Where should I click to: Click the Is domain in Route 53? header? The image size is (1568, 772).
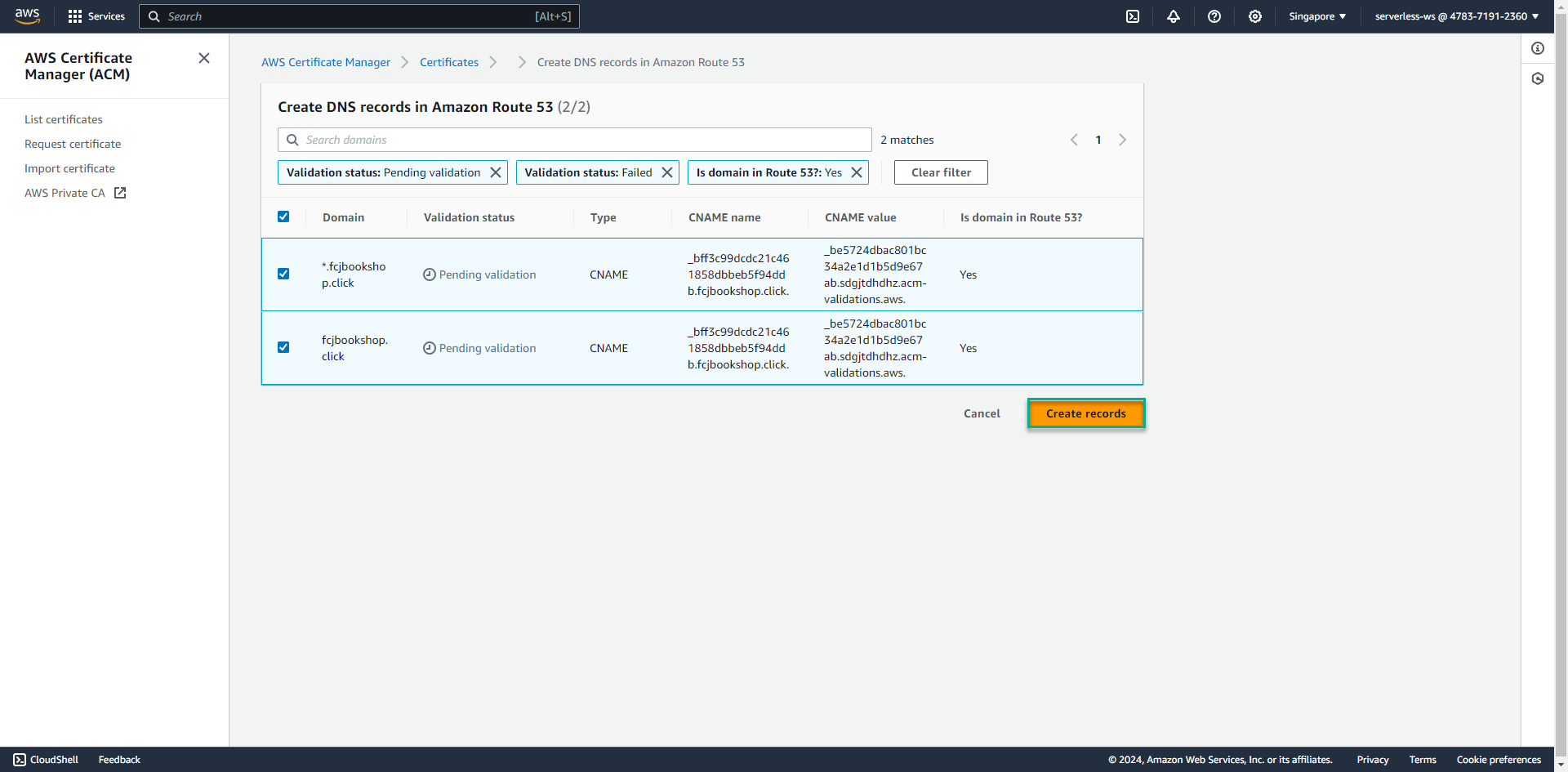click(1021, 217)
